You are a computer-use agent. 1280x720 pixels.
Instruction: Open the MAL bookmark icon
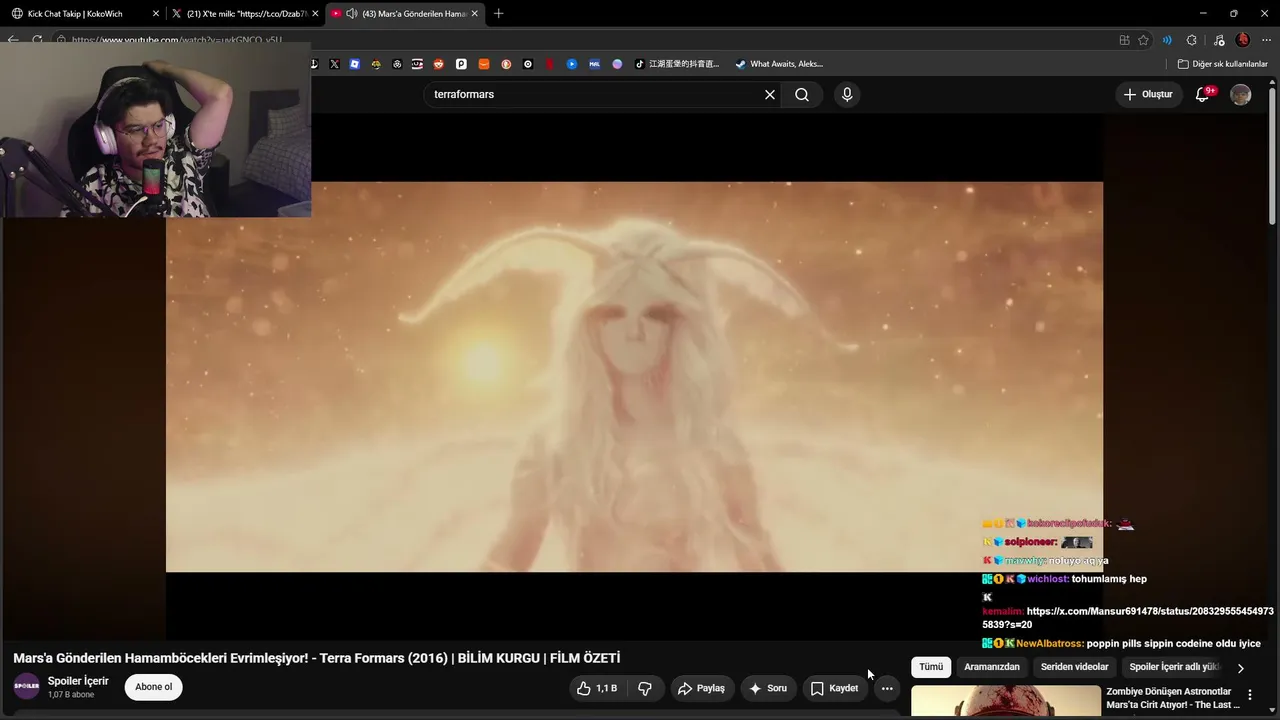pos(594,64)
